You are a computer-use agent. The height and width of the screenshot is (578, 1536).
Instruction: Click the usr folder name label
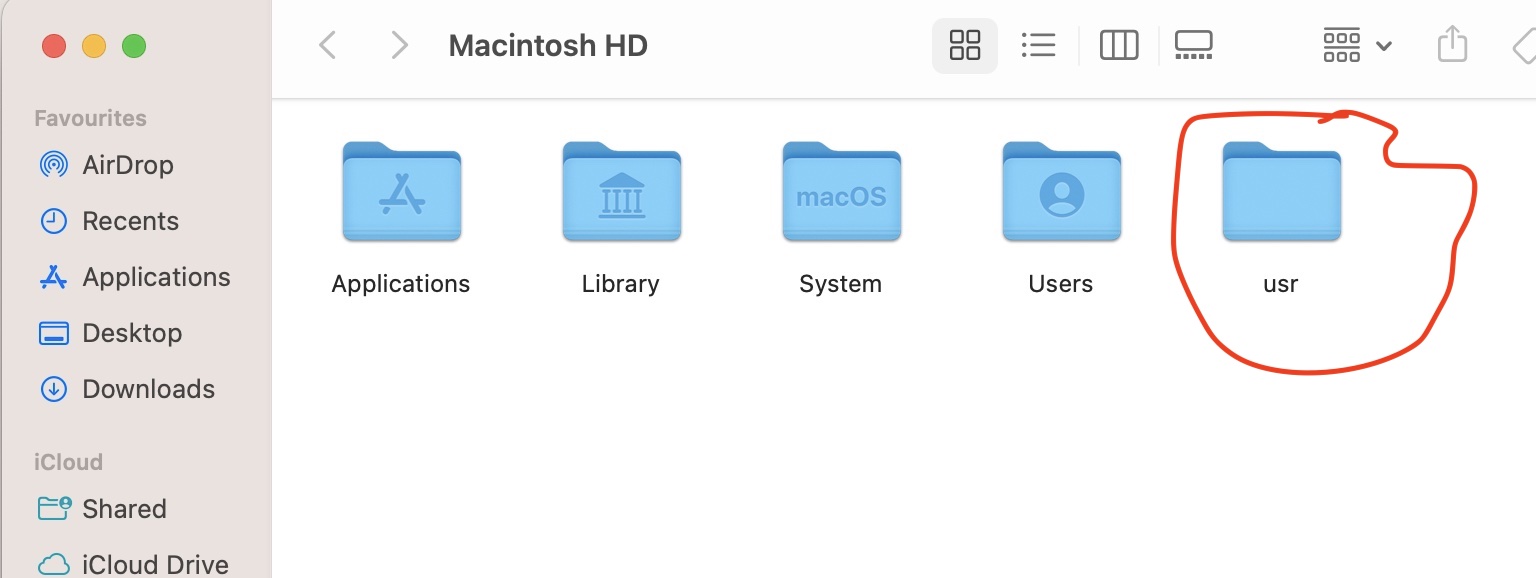(1281, 284)
